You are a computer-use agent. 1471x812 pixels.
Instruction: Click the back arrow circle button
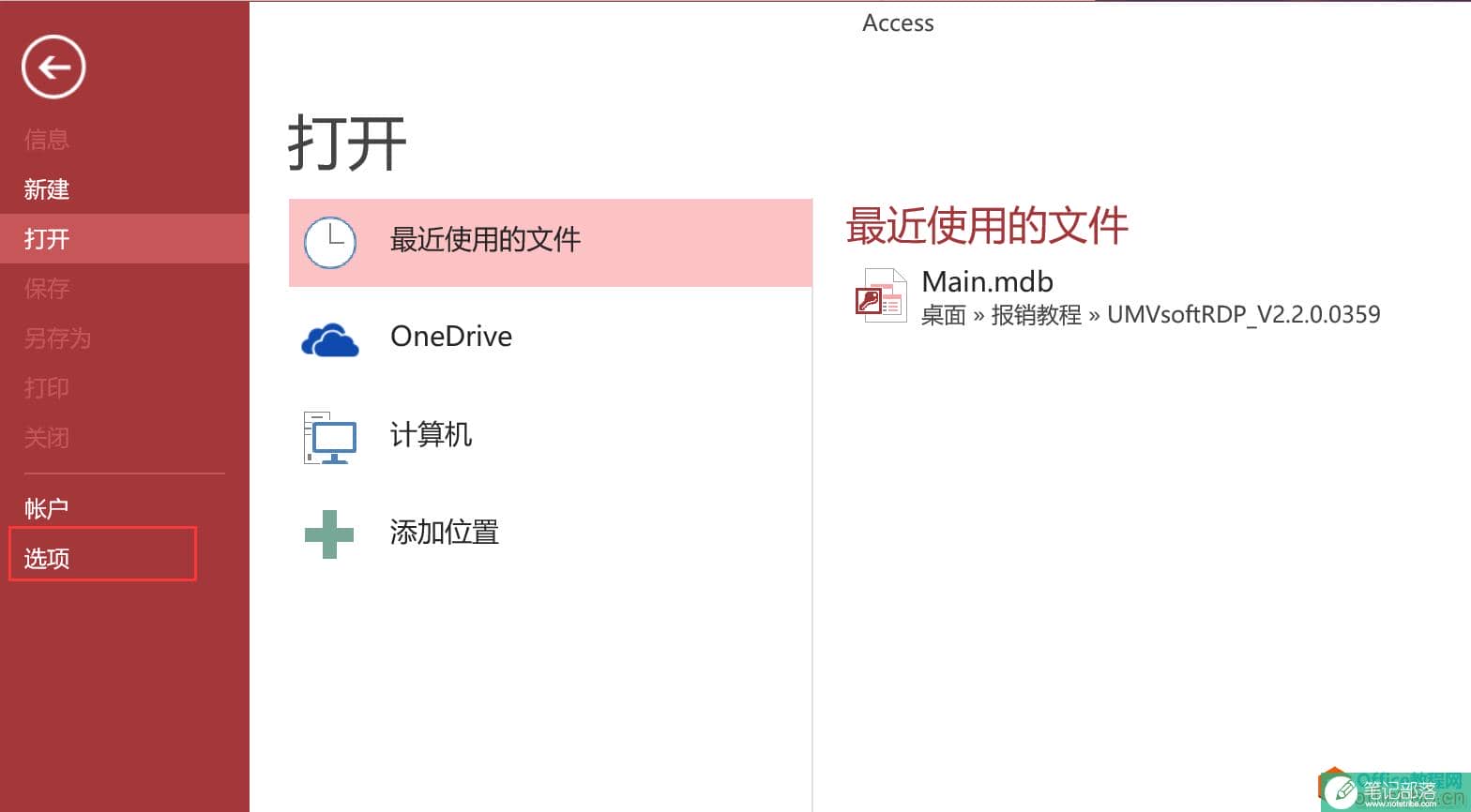coord(53,67)
